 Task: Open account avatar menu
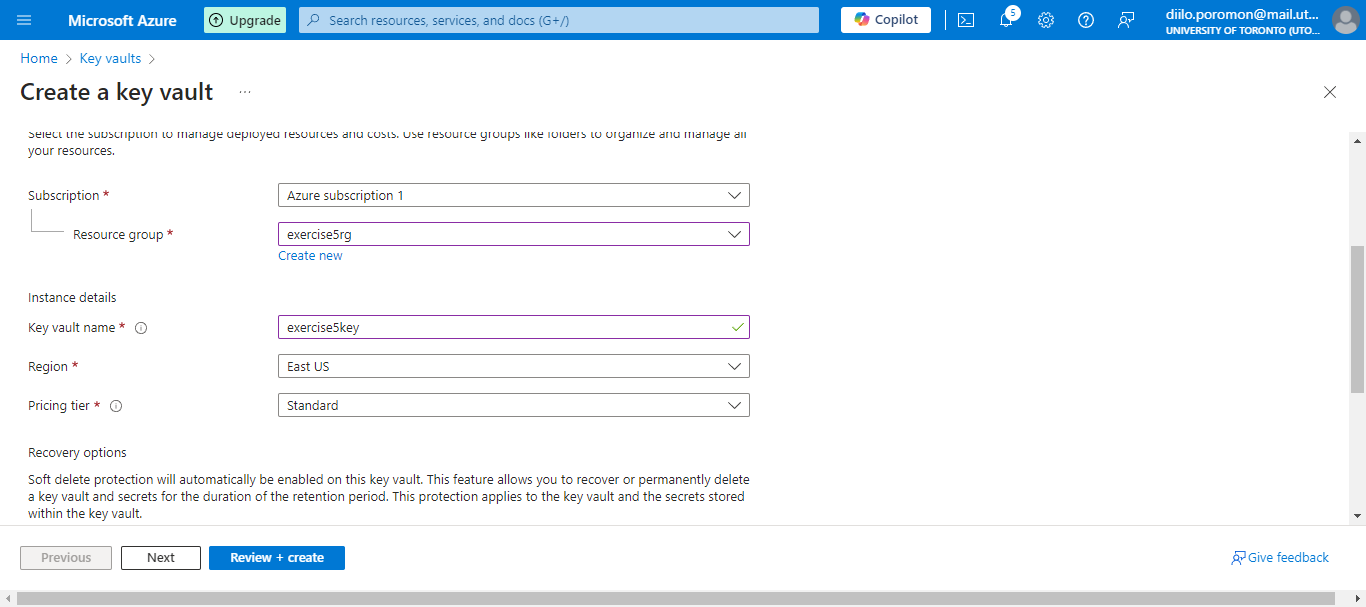coord(1345,20)
